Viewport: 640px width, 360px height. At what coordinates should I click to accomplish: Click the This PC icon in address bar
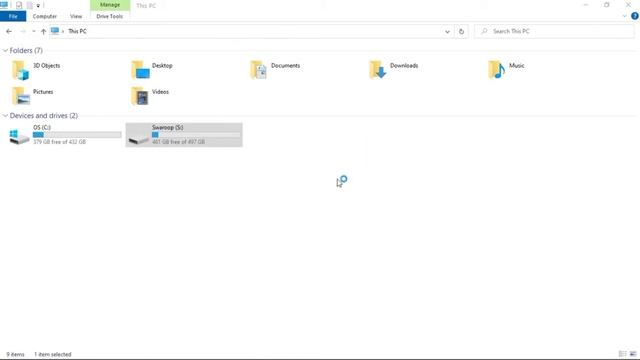[x=55, y=31]
